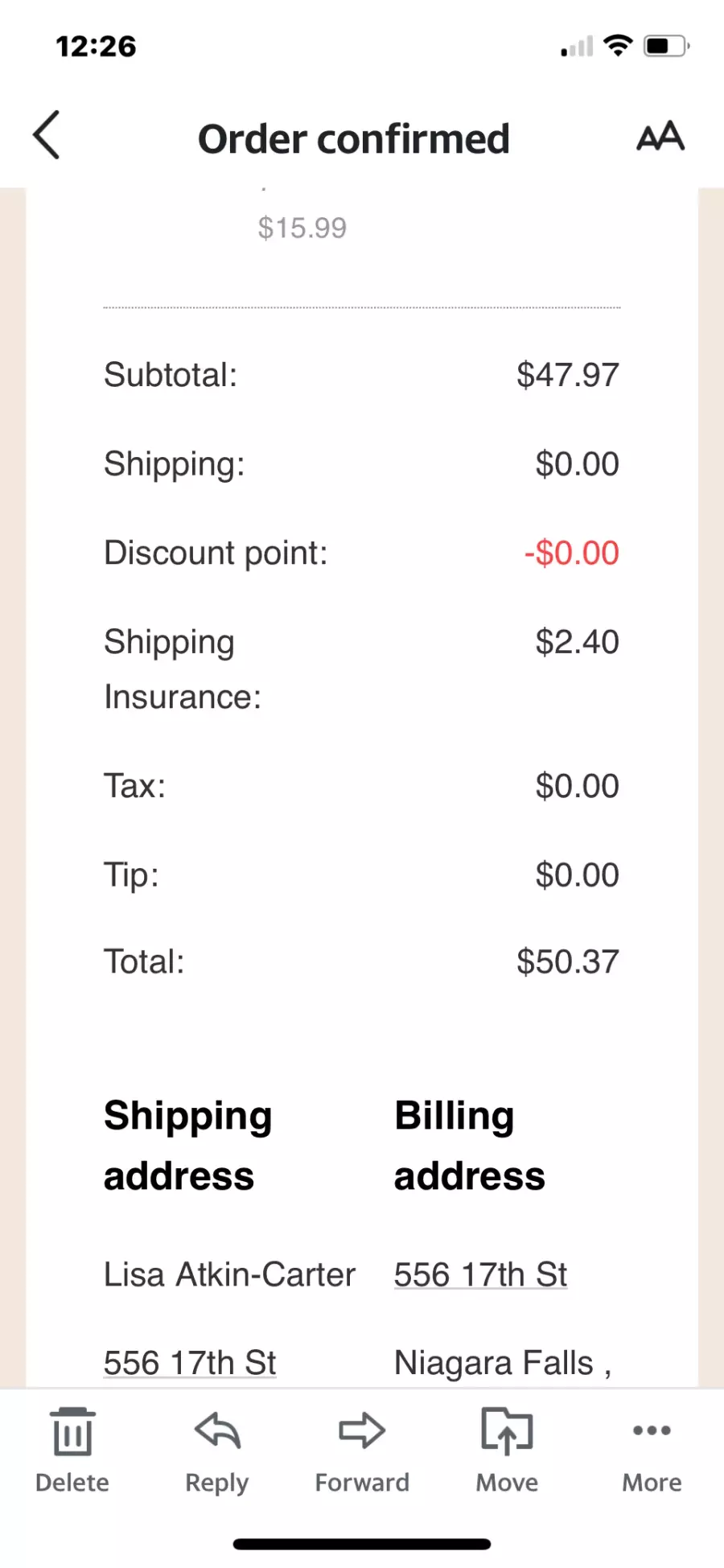The image size is (724, 1568).
Task: Tap the battery status icon
Action: coord(666,46)
